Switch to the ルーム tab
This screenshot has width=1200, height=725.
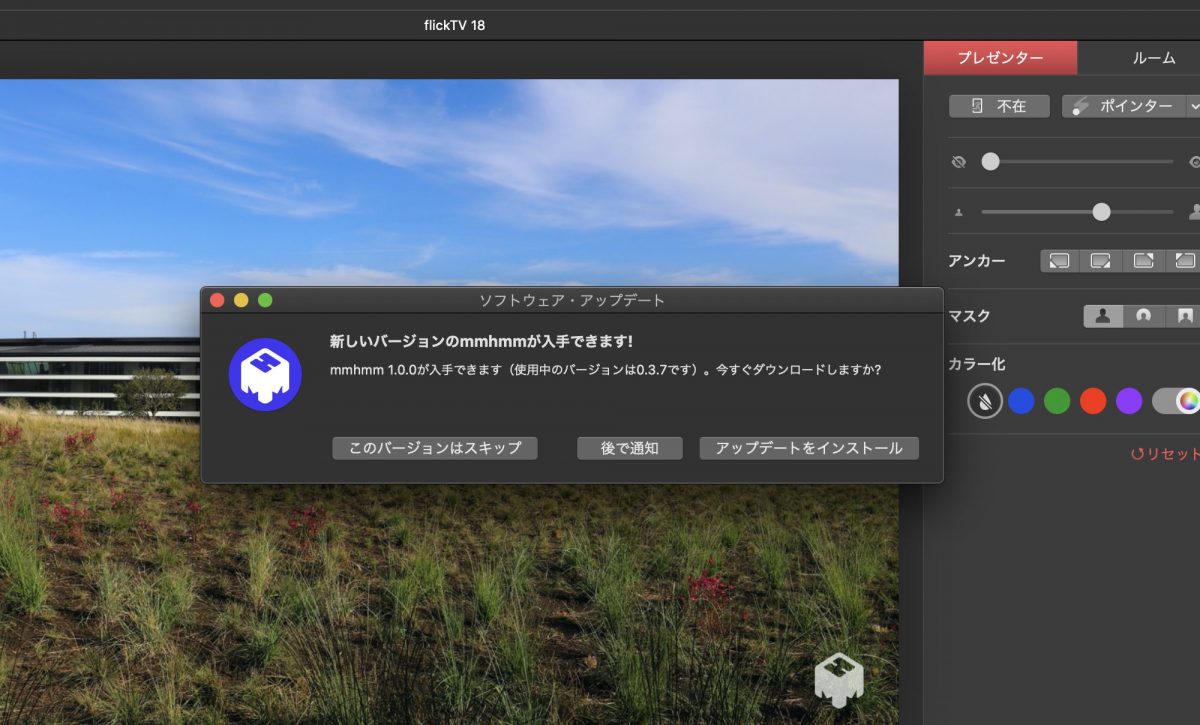coord(1153,58)
